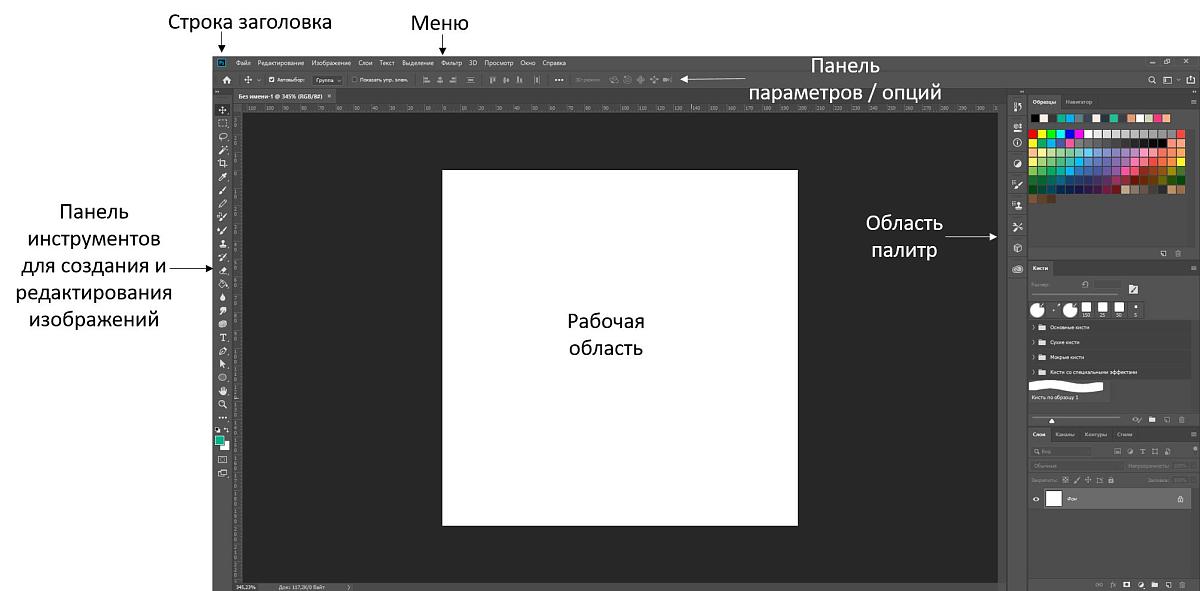Open the History panel icon in the dock
The width and height of the screenshot is (1200, 591).
(1018, 106)
